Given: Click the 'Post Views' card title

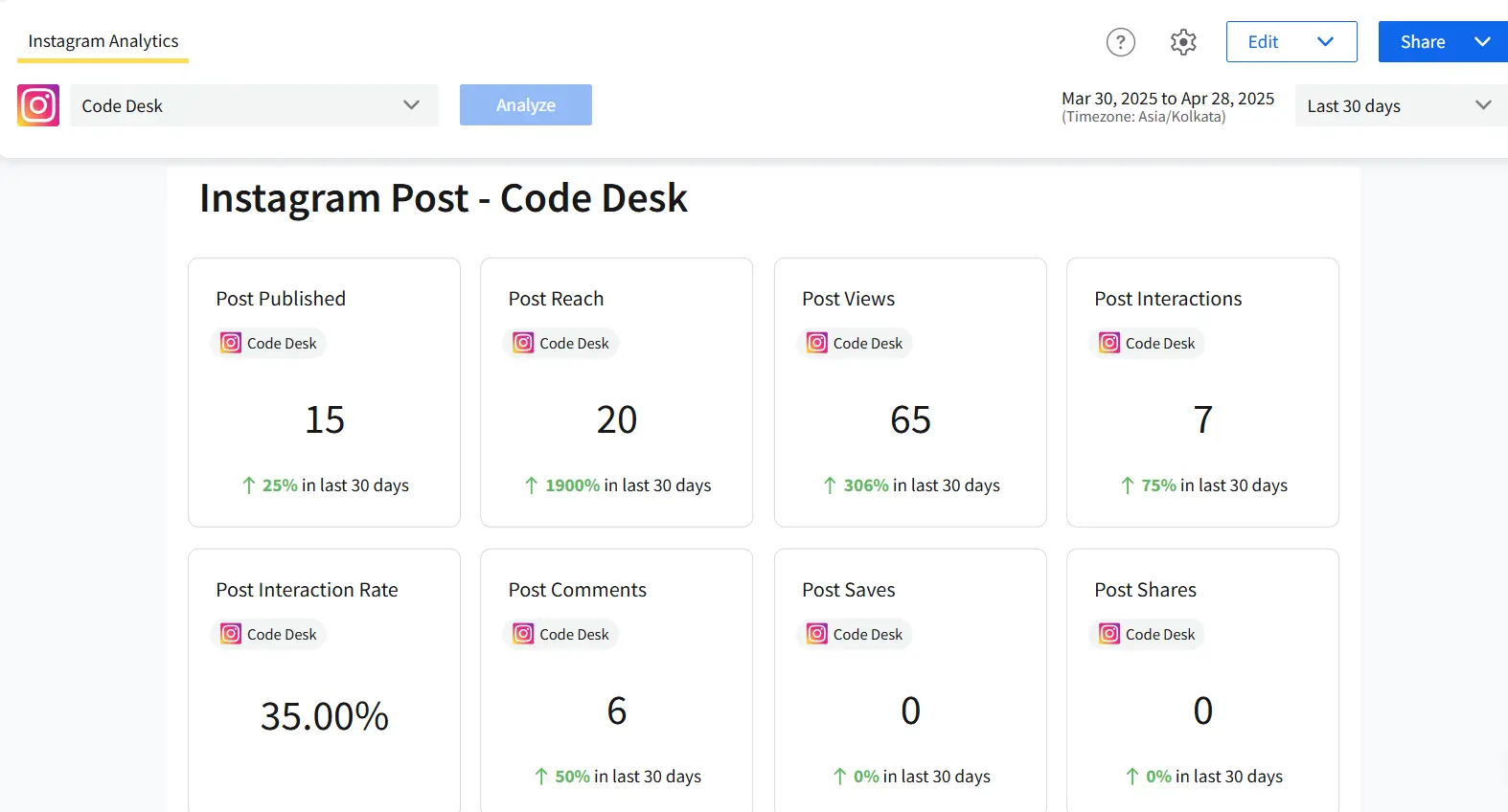Looking at the screenshot, I should [849, 299].
